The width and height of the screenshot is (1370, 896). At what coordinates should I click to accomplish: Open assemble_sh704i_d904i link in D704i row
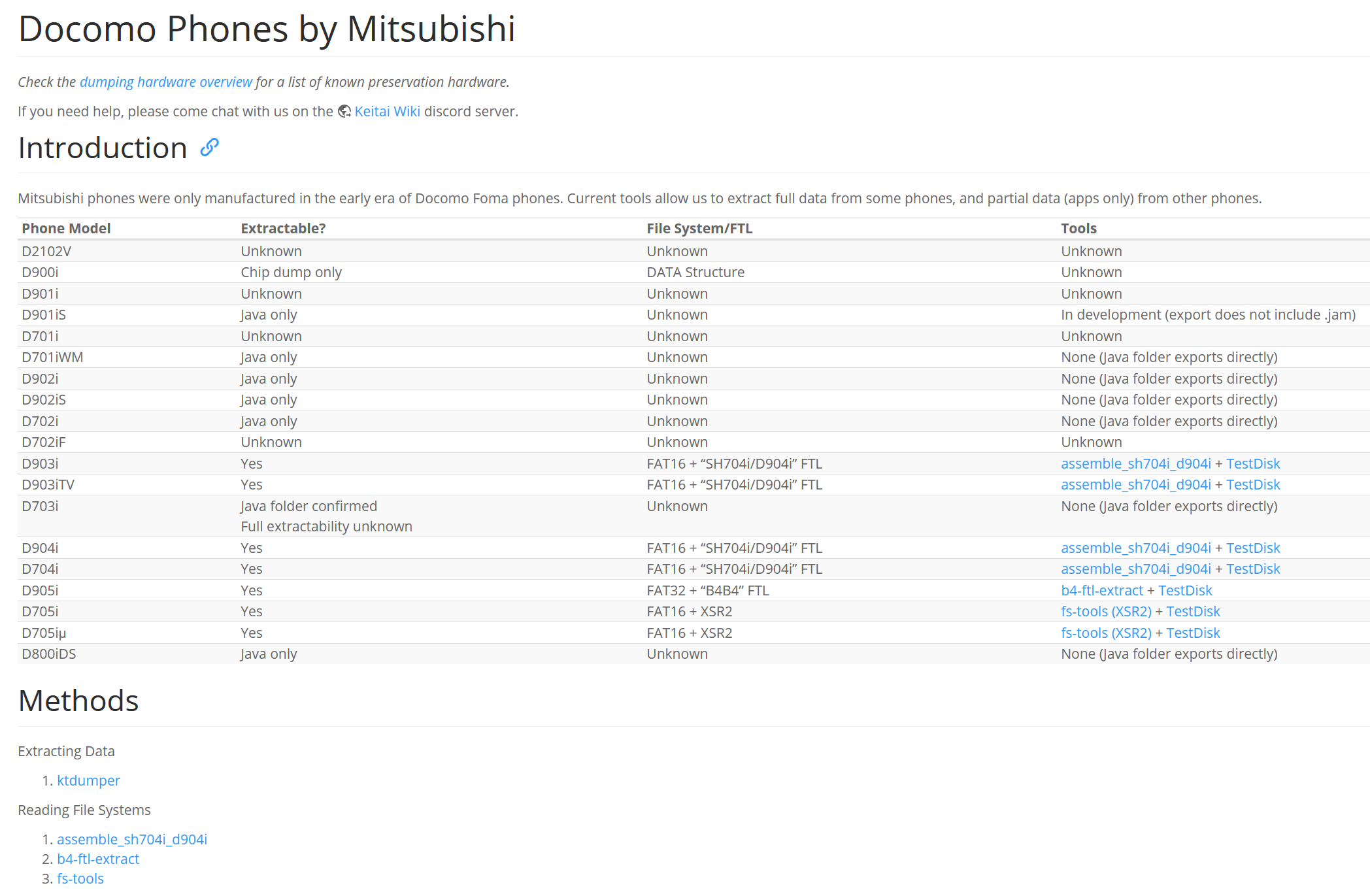(1135, 569)
